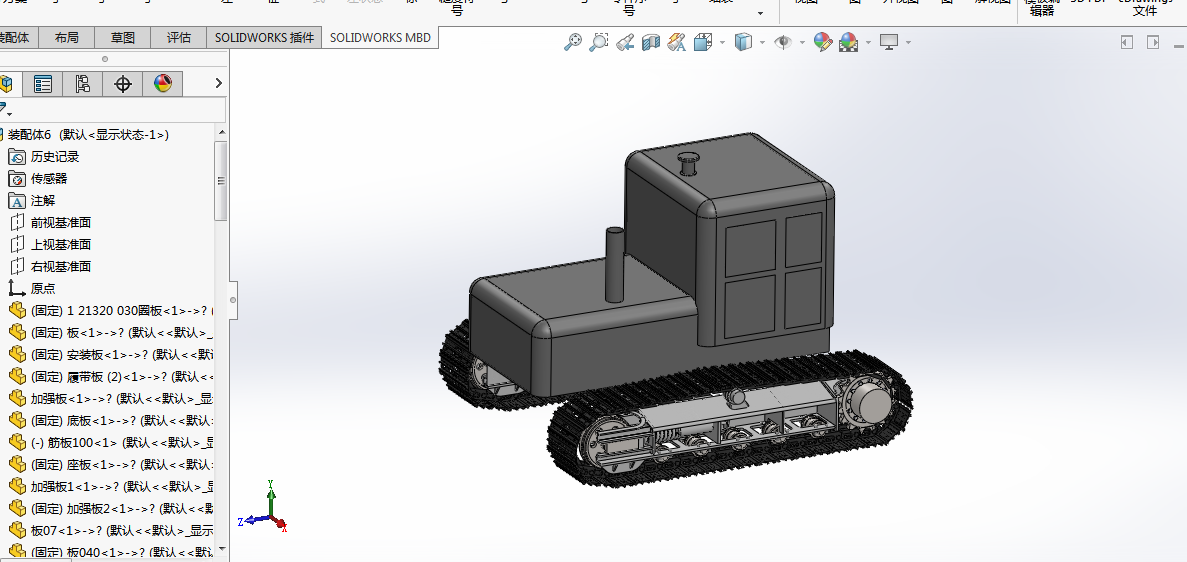Open Display Style dropdown arrow
1187x562 pixels.
pos(762,42)
